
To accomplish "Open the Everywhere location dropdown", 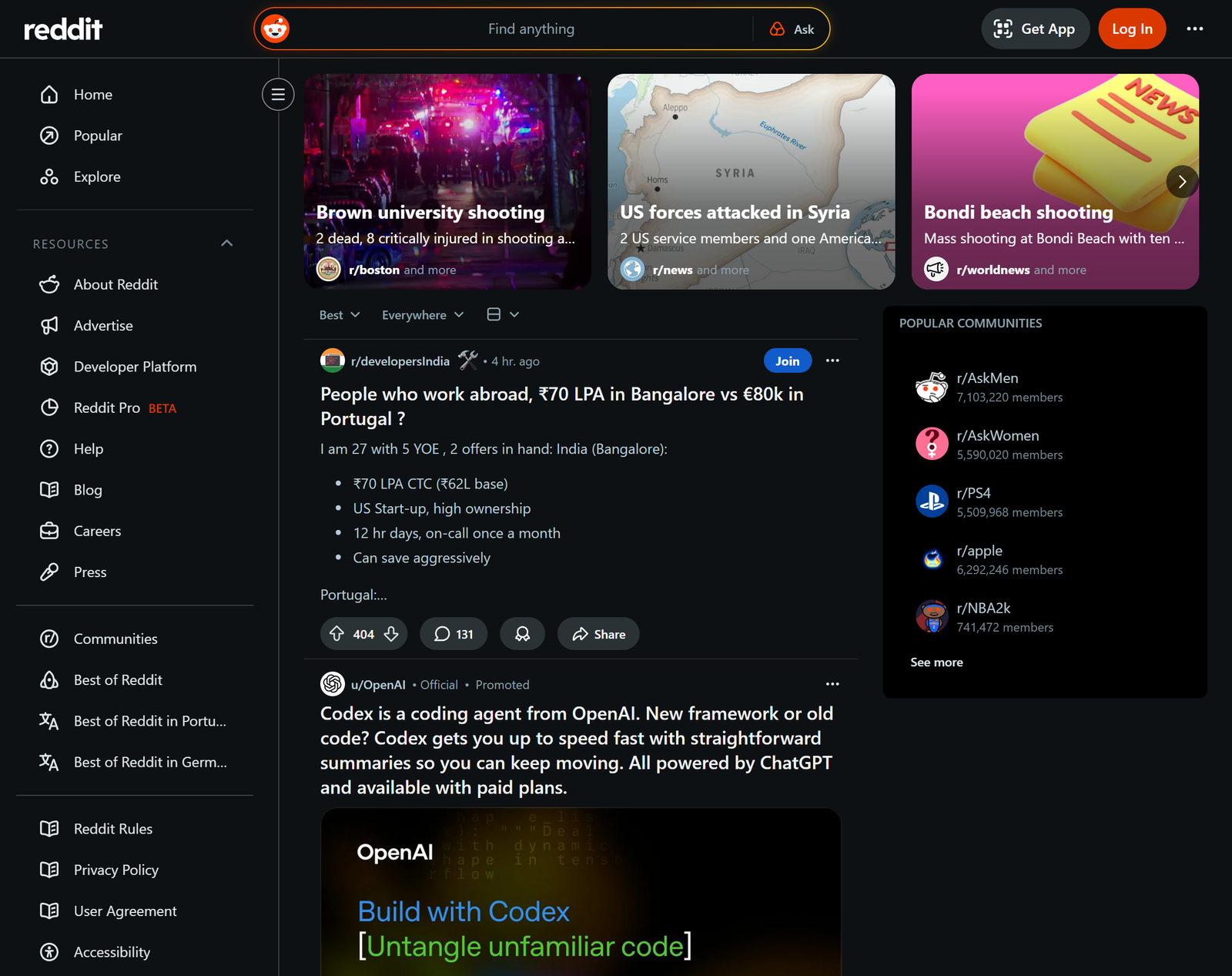I will point(423,315).
